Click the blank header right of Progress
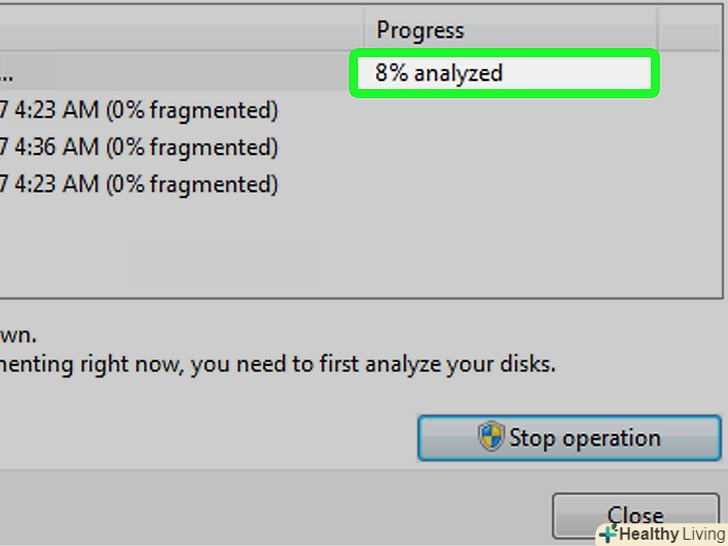 coord(690,30)
